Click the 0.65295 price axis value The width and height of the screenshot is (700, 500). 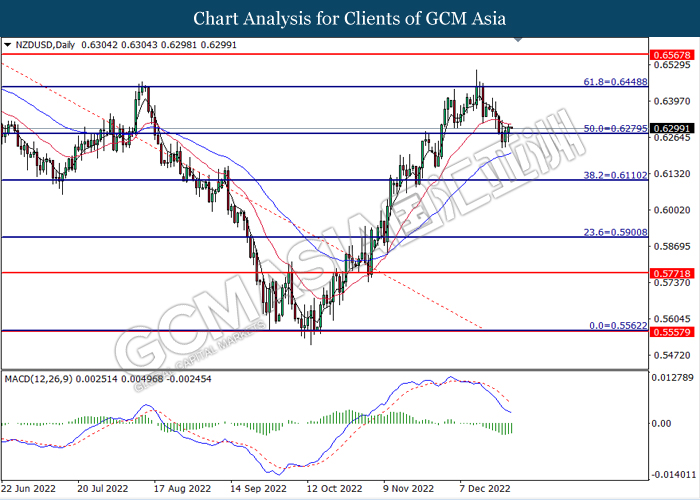pyautogui.click(x=672, y=65)
